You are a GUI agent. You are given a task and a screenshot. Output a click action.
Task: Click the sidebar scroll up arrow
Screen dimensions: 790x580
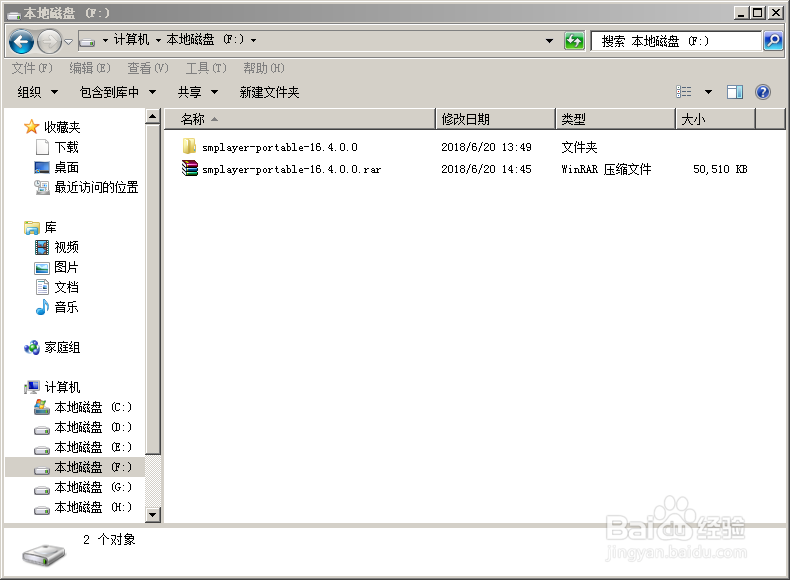click(x=153, y=117)
